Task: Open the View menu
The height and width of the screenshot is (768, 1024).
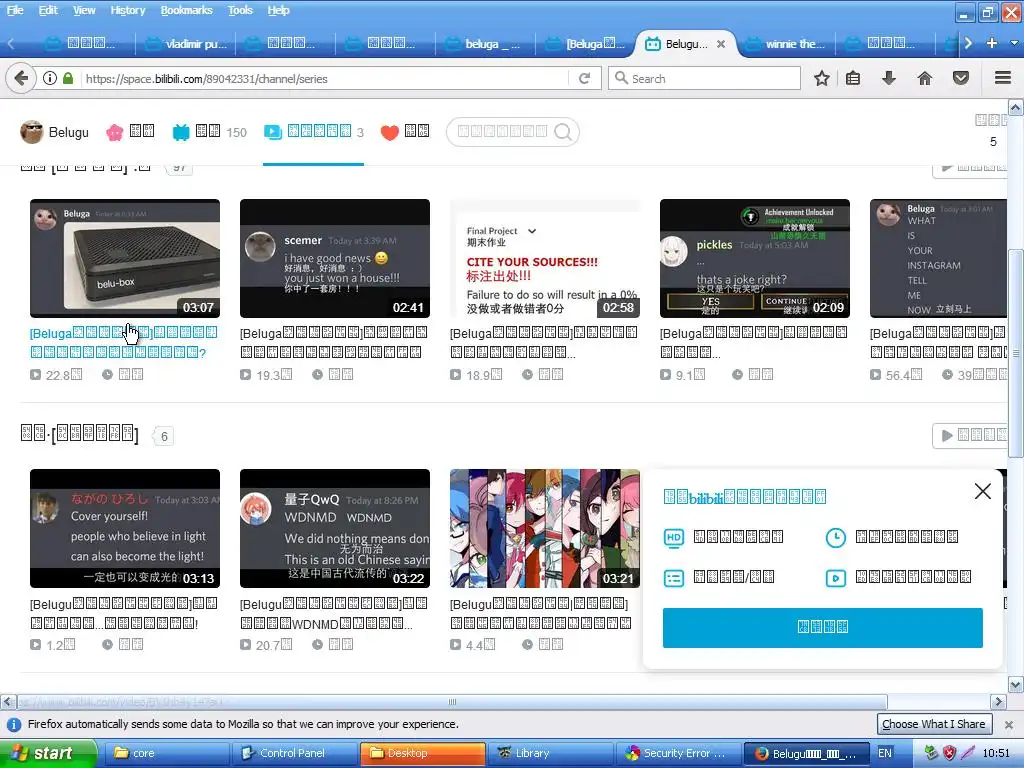Action: 84,10
